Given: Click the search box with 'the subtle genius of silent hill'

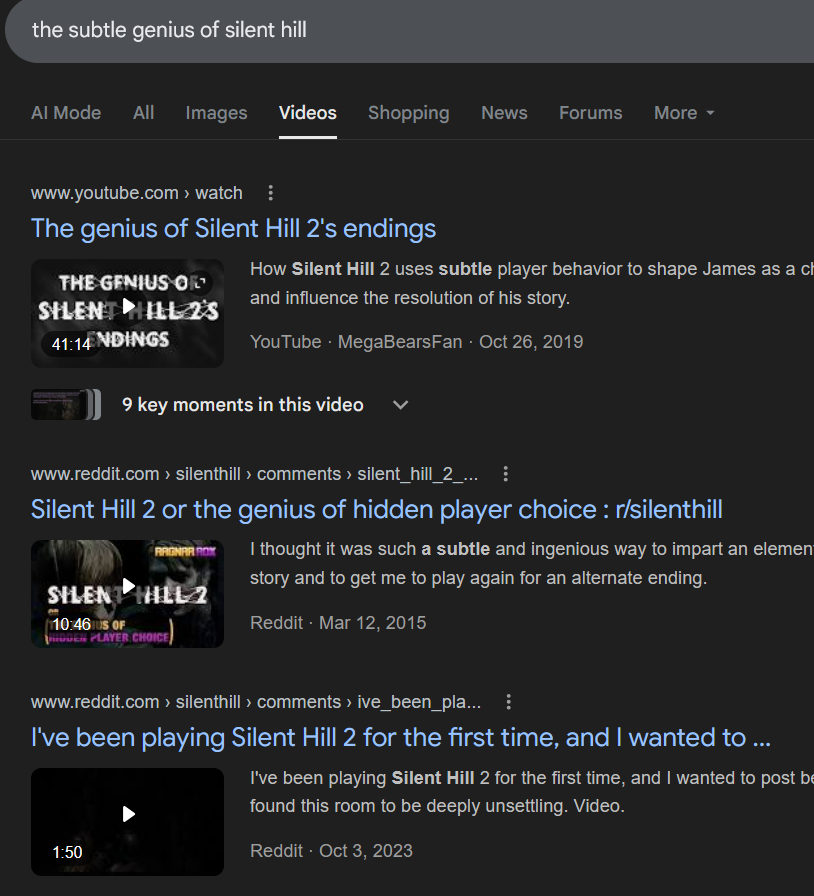Looking at the screenshot, I should pos(409,30).
